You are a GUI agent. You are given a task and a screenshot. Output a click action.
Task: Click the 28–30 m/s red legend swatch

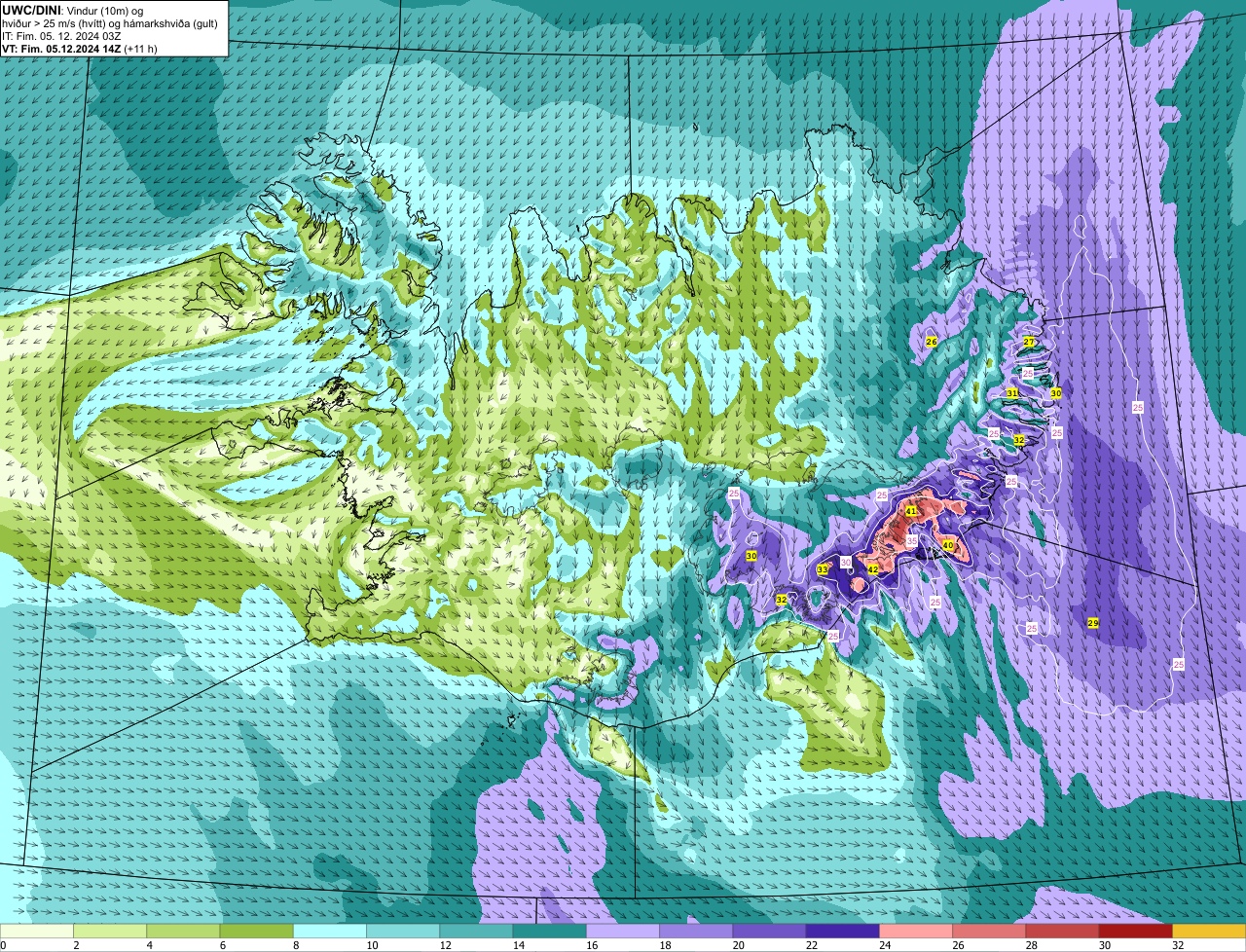tap(1062, 932)
